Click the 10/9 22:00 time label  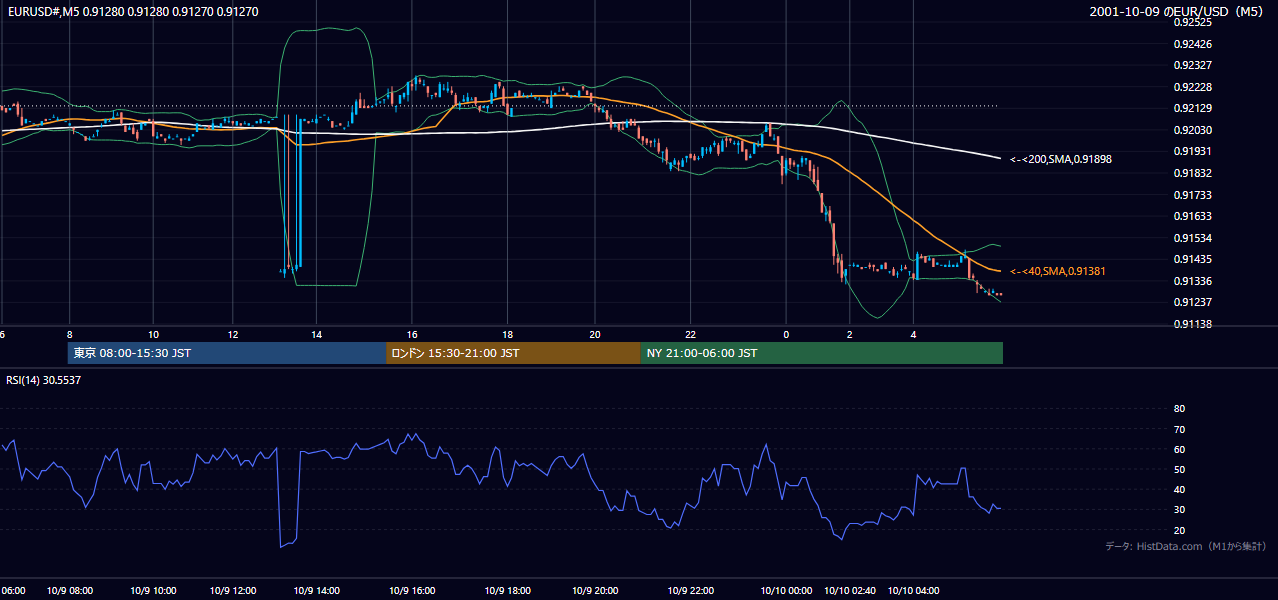[690, 591]
